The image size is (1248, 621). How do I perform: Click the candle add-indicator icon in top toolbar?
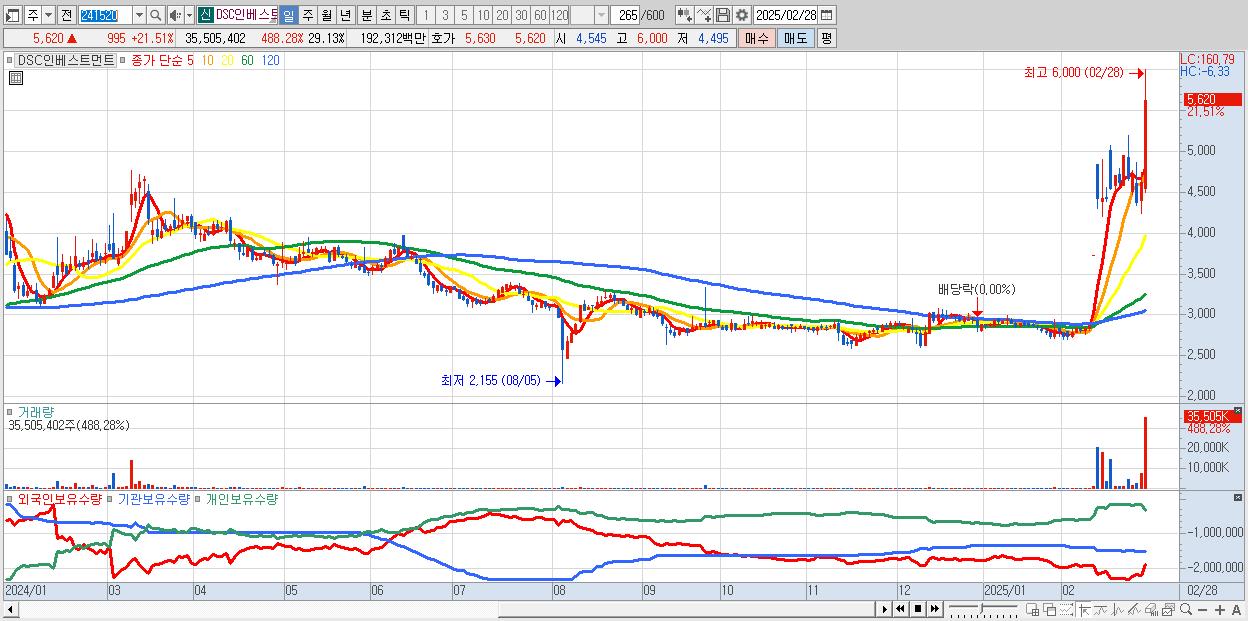pos(685,15)
